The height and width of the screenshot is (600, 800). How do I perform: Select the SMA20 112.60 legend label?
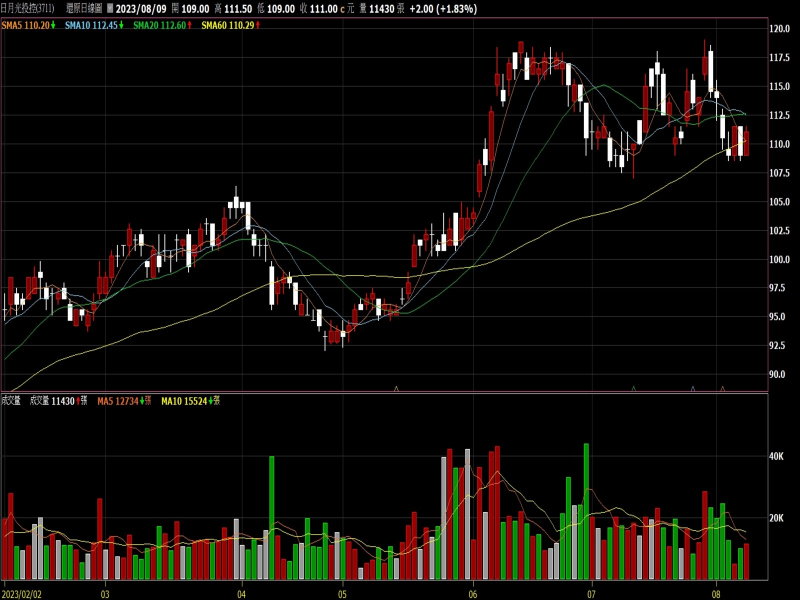coord(159,25)
